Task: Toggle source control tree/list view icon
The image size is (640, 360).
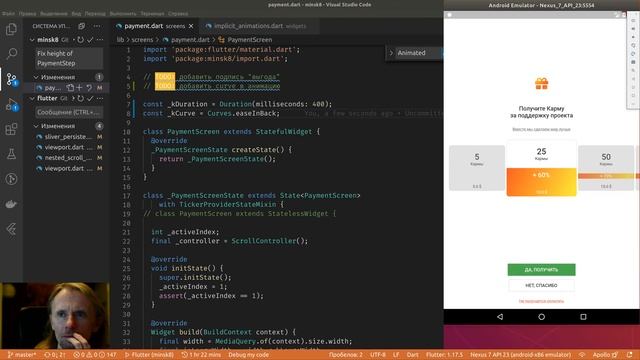Action: pos(82,26)
